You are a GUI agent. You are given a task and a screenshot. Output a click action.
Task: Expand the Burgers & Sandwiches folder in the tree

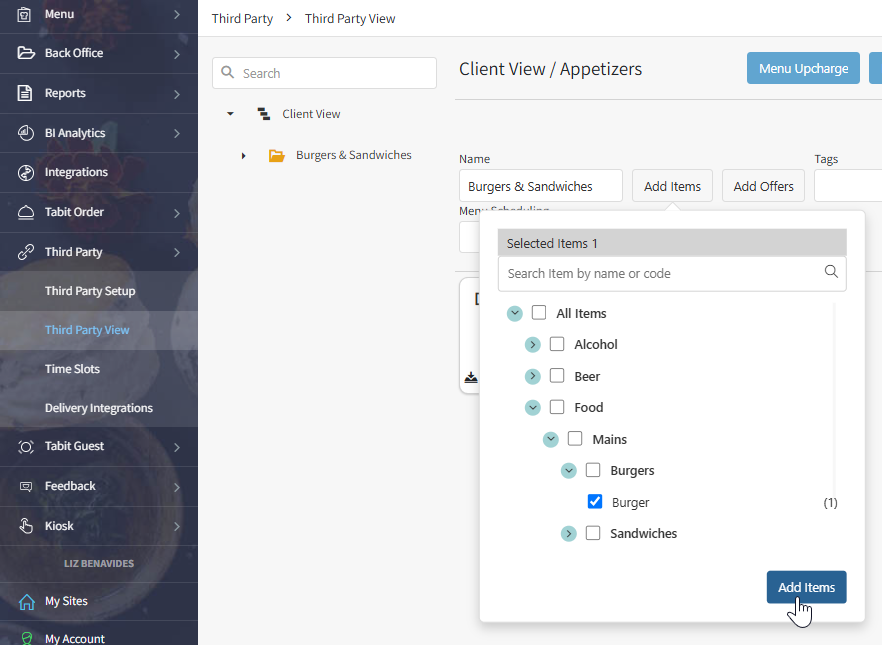(244, 155)
